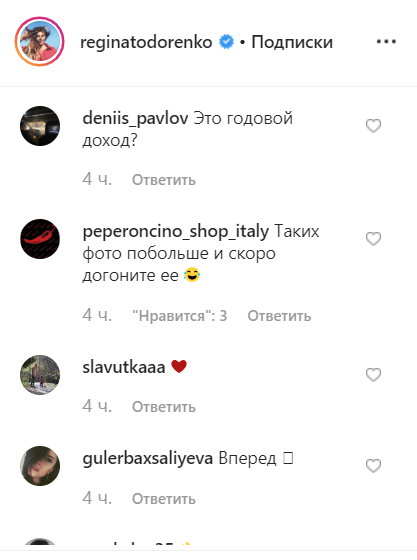Open deniis_pavlov username link
This screenshot has height=560, width=417.
pyautogui.click(x=135, y=118)
